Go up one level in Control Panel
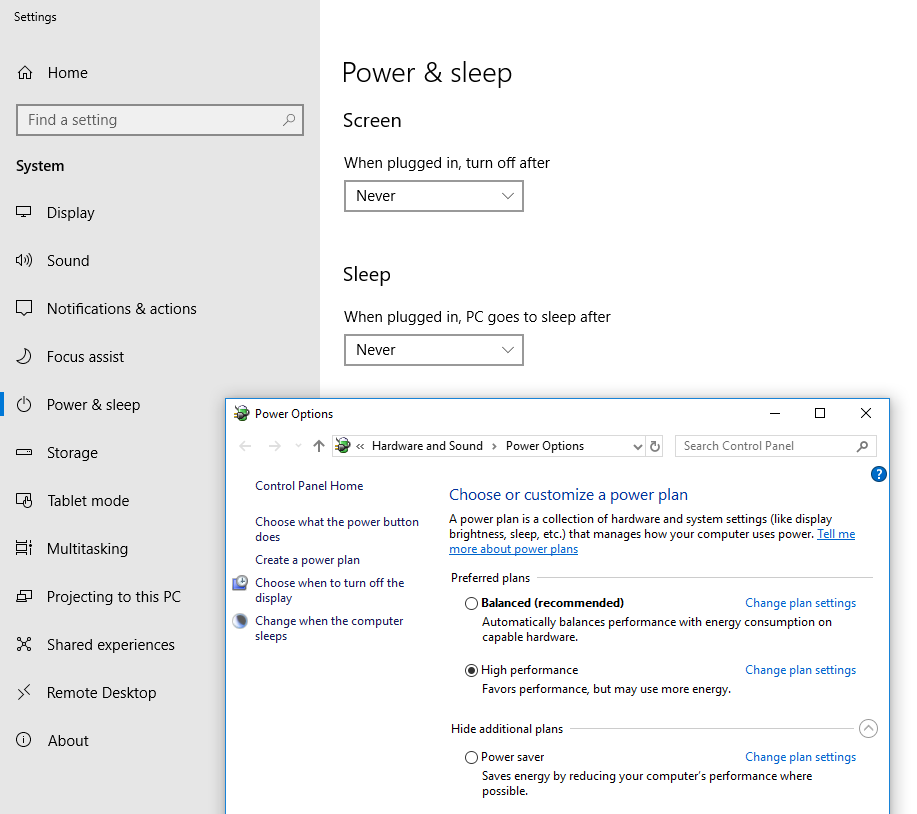This screenshot has height=814, width=917. (319, 446)
